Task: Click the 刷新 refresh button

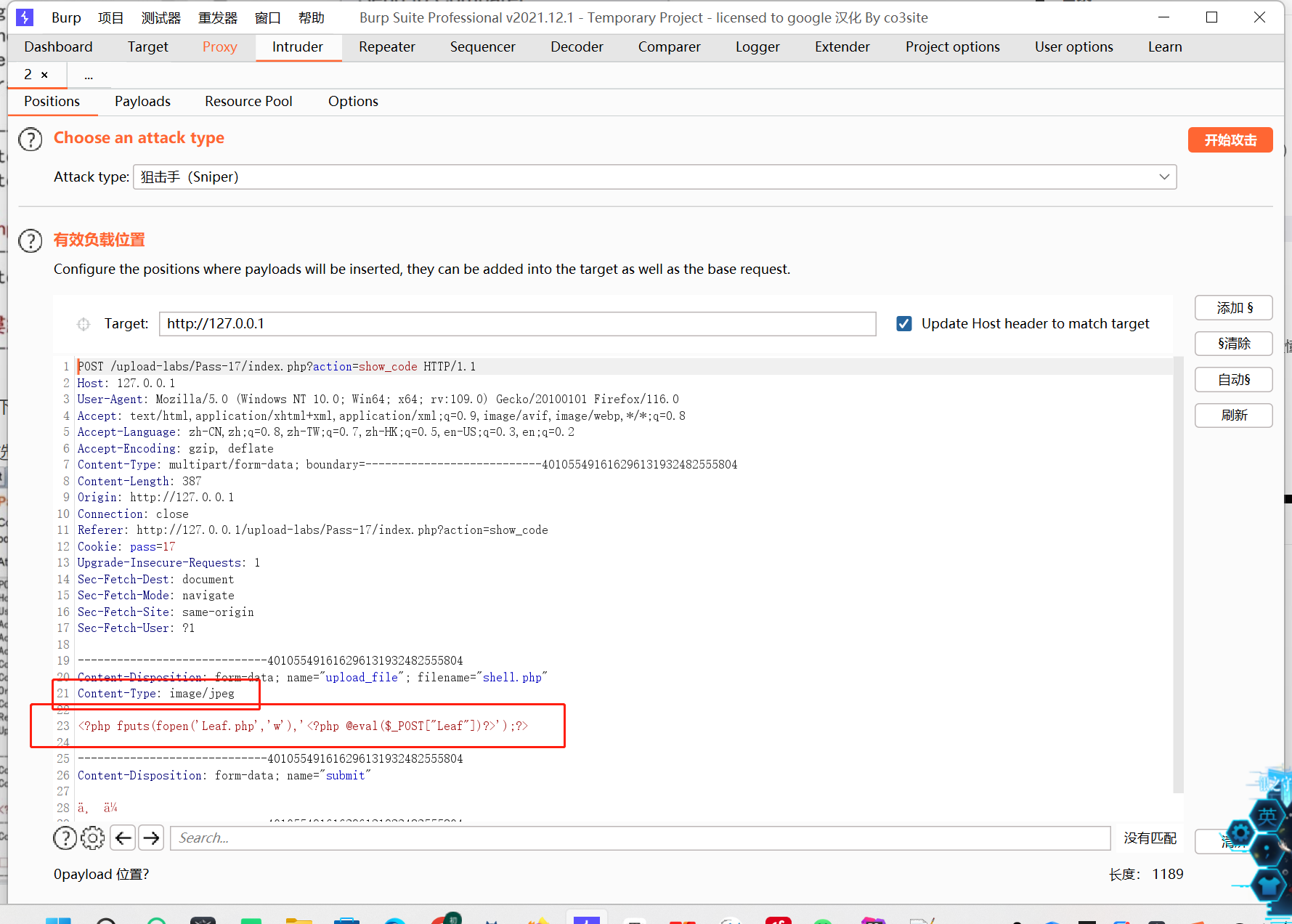Action: click(x=1234, y=416)
